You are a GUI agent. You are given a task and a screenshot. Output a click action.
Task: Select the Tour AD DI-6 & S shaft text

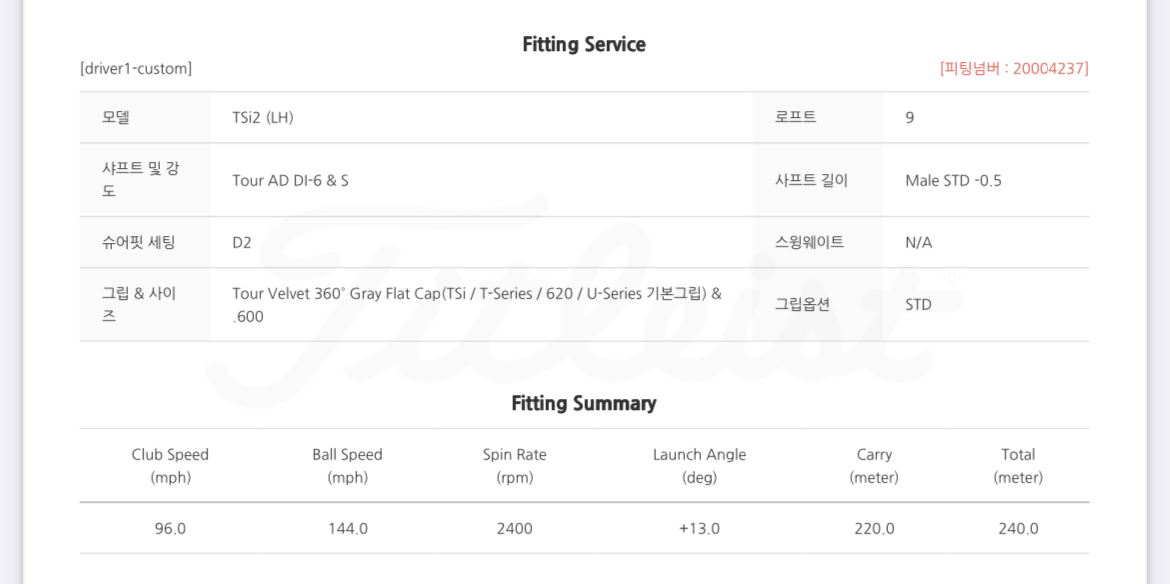290,181
